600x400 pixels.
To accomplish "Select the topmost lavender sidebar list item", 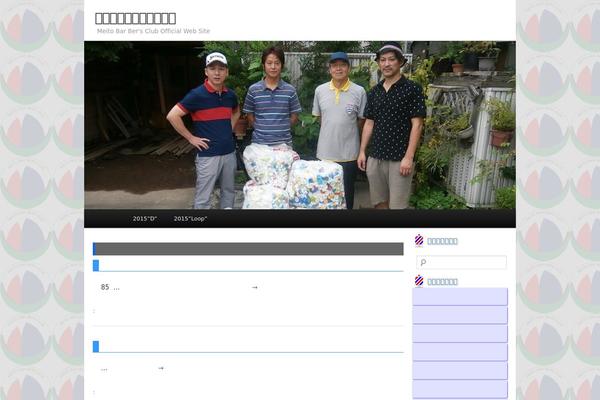I will pos(460,297).
